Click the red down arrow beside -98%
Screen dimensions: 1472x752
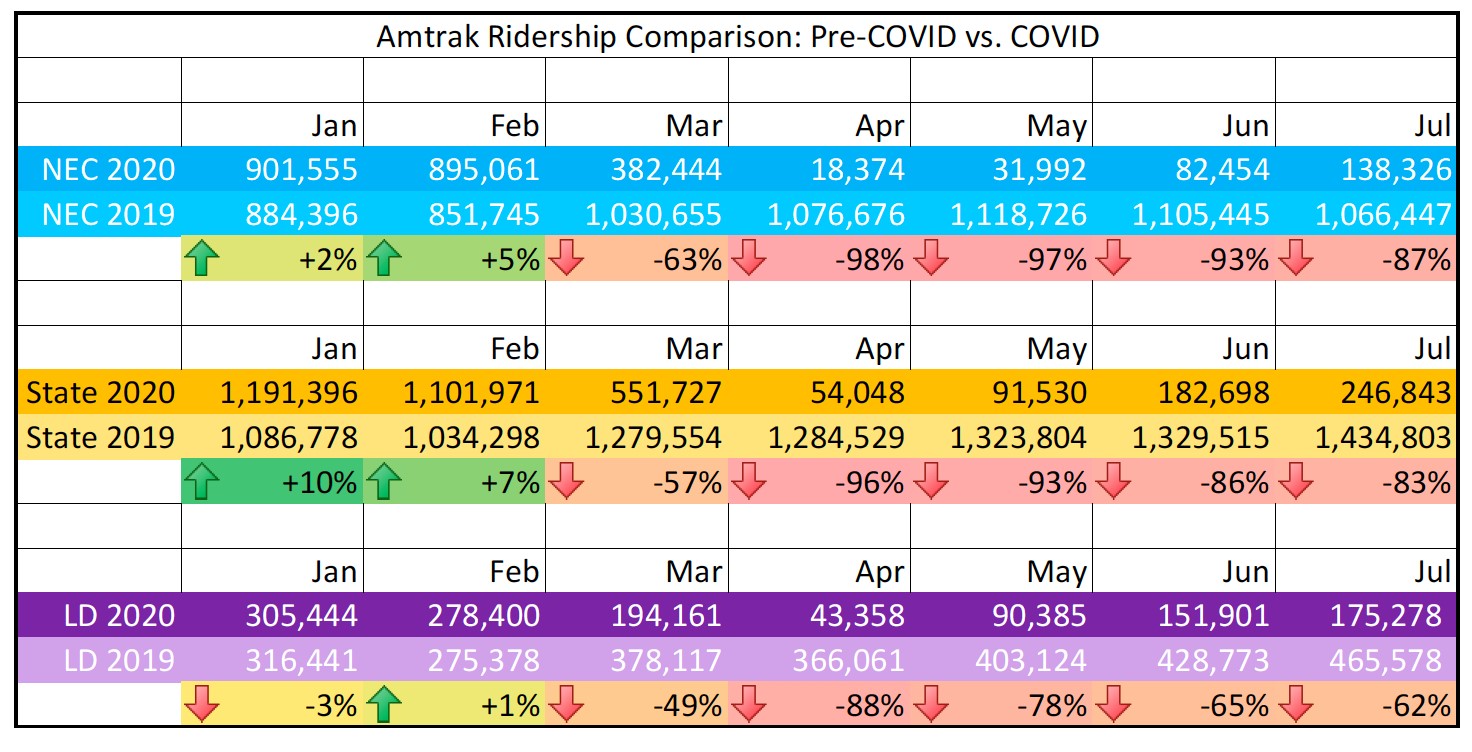pos(750,261)
